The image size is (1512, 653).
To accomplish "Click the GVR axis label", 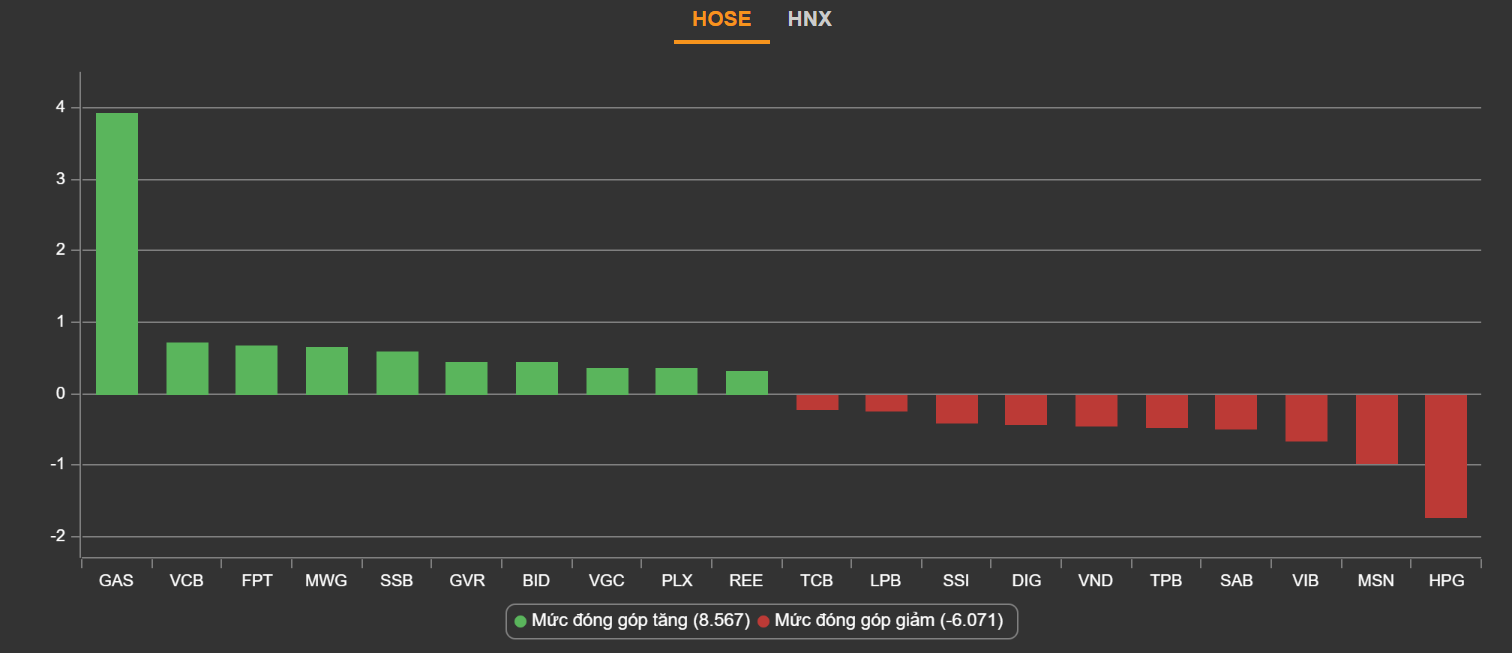I will click(x=467, y=580).
